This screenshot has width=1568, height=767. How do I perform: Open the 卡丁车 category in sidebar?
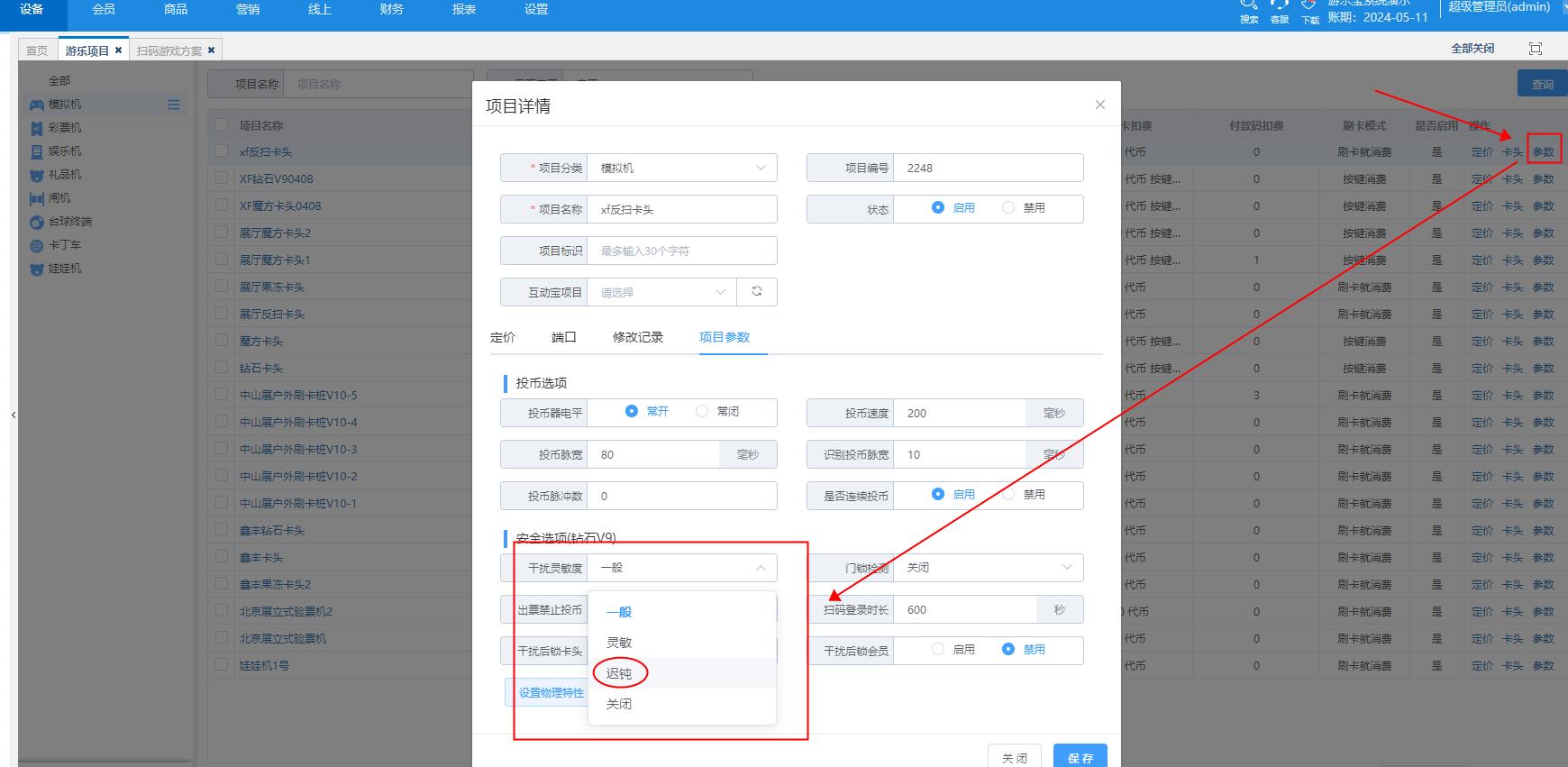point(65,245)
